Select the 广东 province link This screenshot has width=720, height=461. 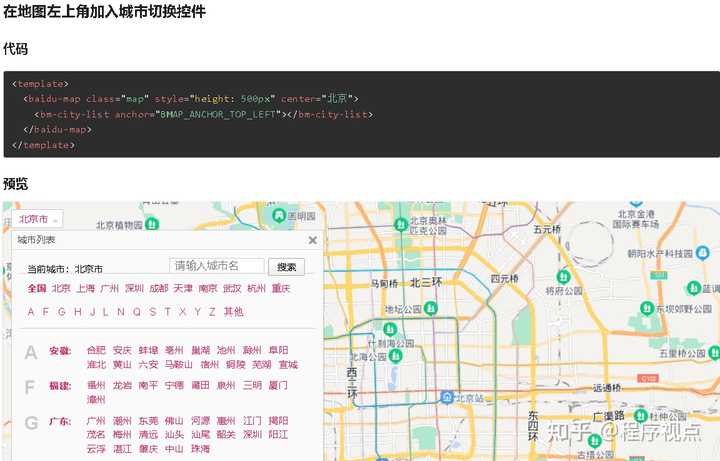click(x=60, y=421)
